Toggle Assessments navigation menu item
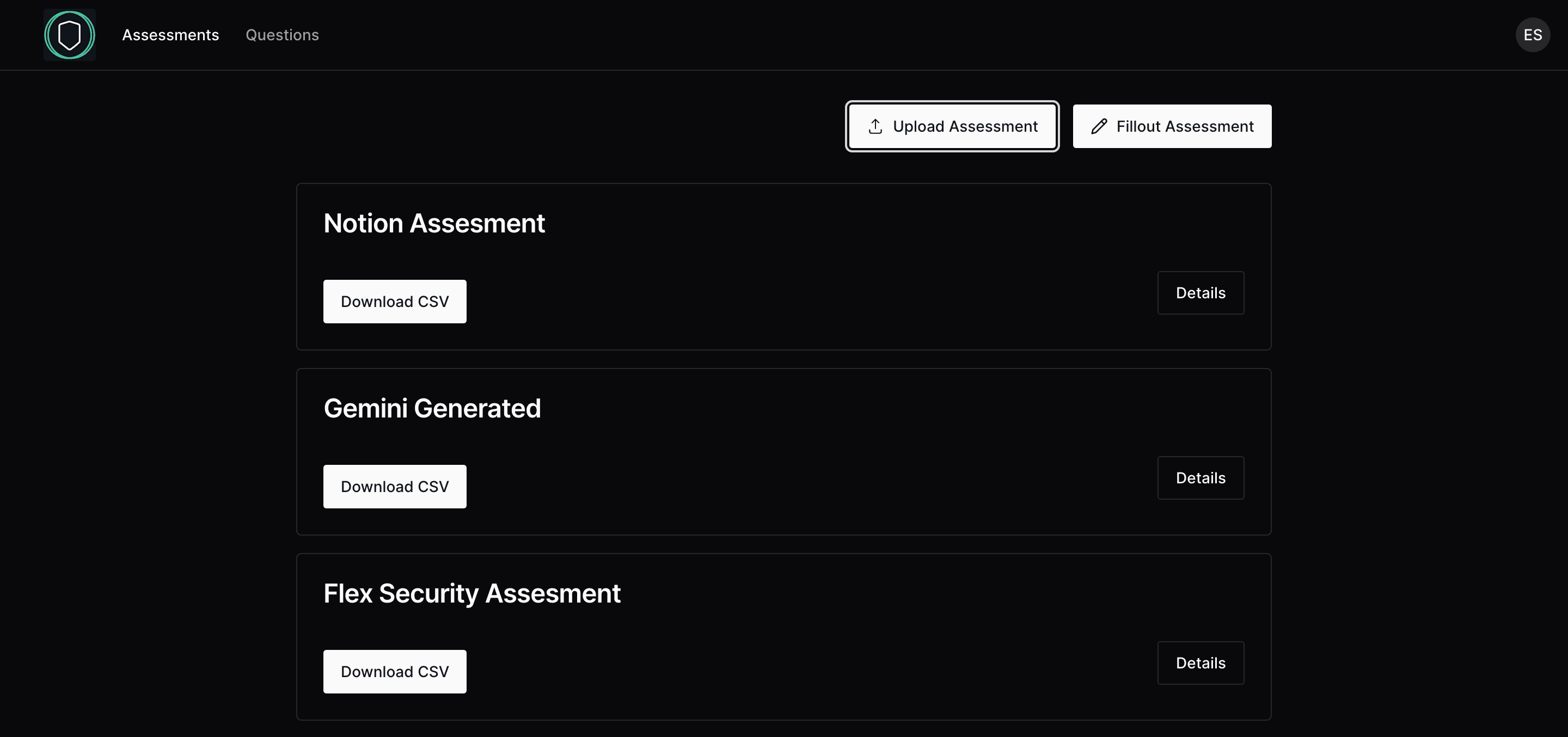 (170, 35)
